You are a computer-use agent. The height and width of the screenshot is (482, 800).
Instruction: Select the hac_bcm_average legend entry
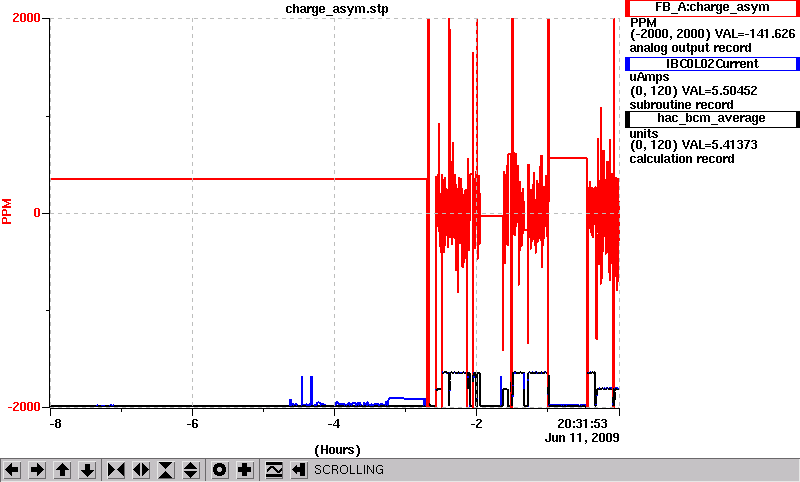tap(712, 118)
